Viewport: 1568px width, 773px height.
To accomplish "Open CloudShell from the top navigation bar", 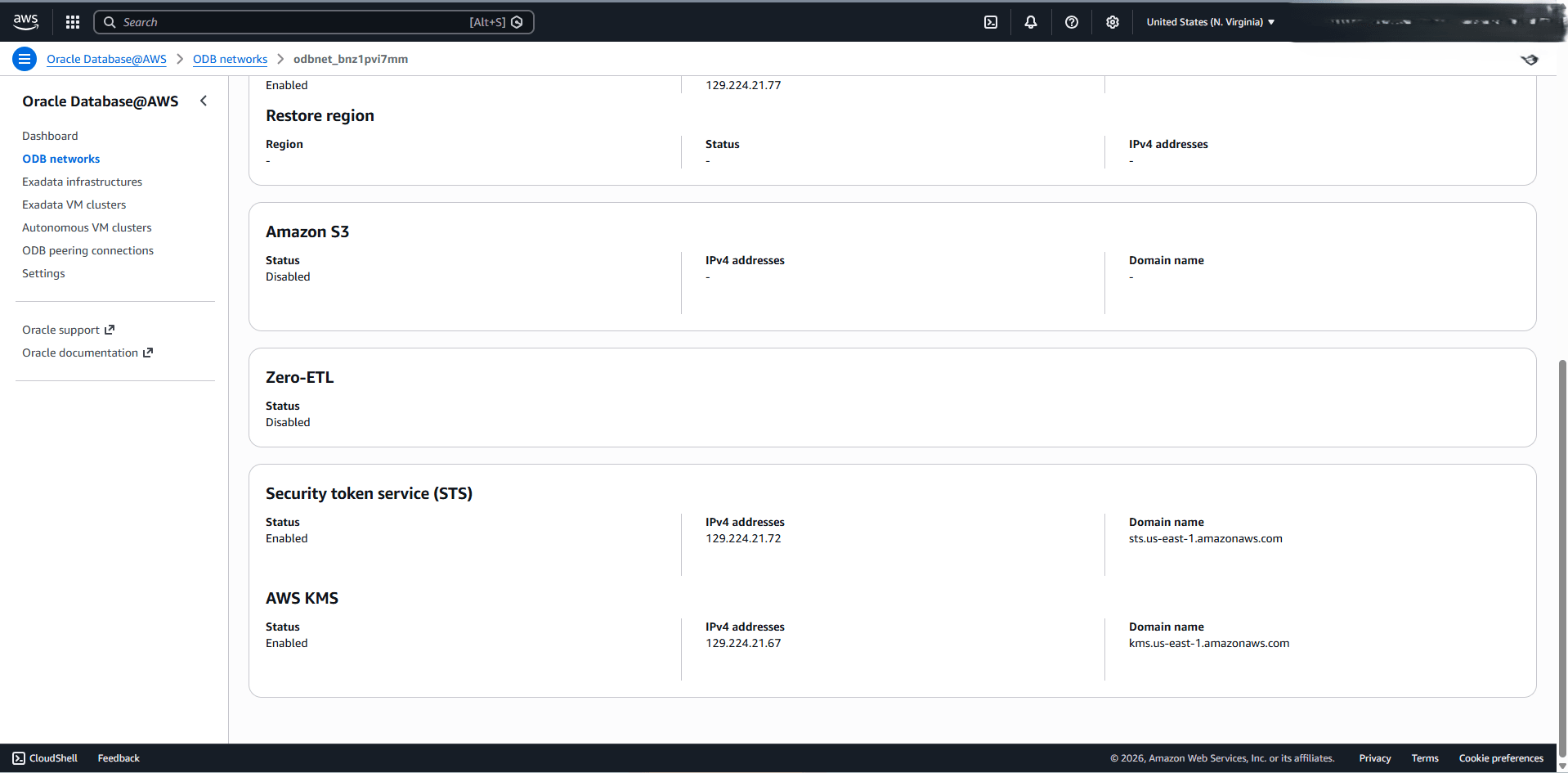I will [x=990, y=21].
